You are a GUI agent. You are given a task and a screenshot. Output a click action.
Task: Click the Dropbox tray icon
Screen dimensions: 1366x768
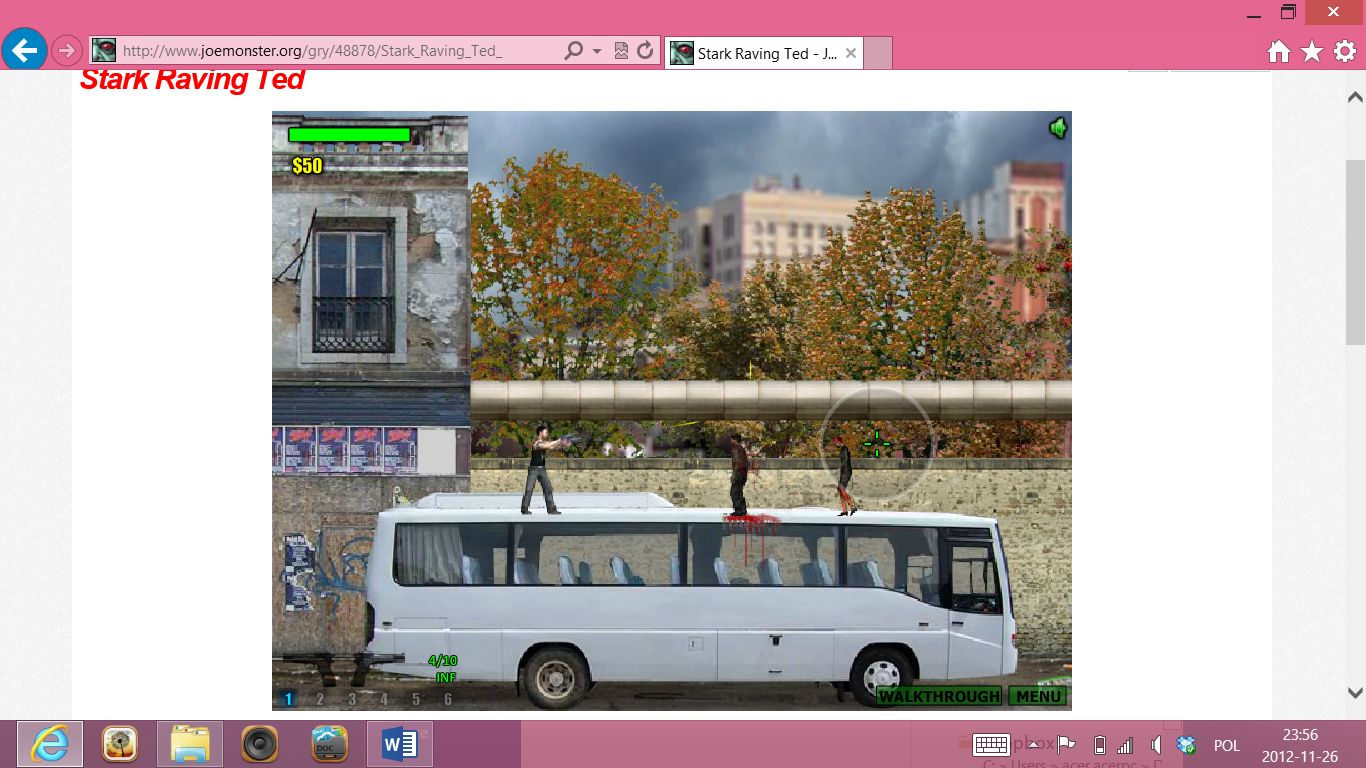coord(1186,745)
